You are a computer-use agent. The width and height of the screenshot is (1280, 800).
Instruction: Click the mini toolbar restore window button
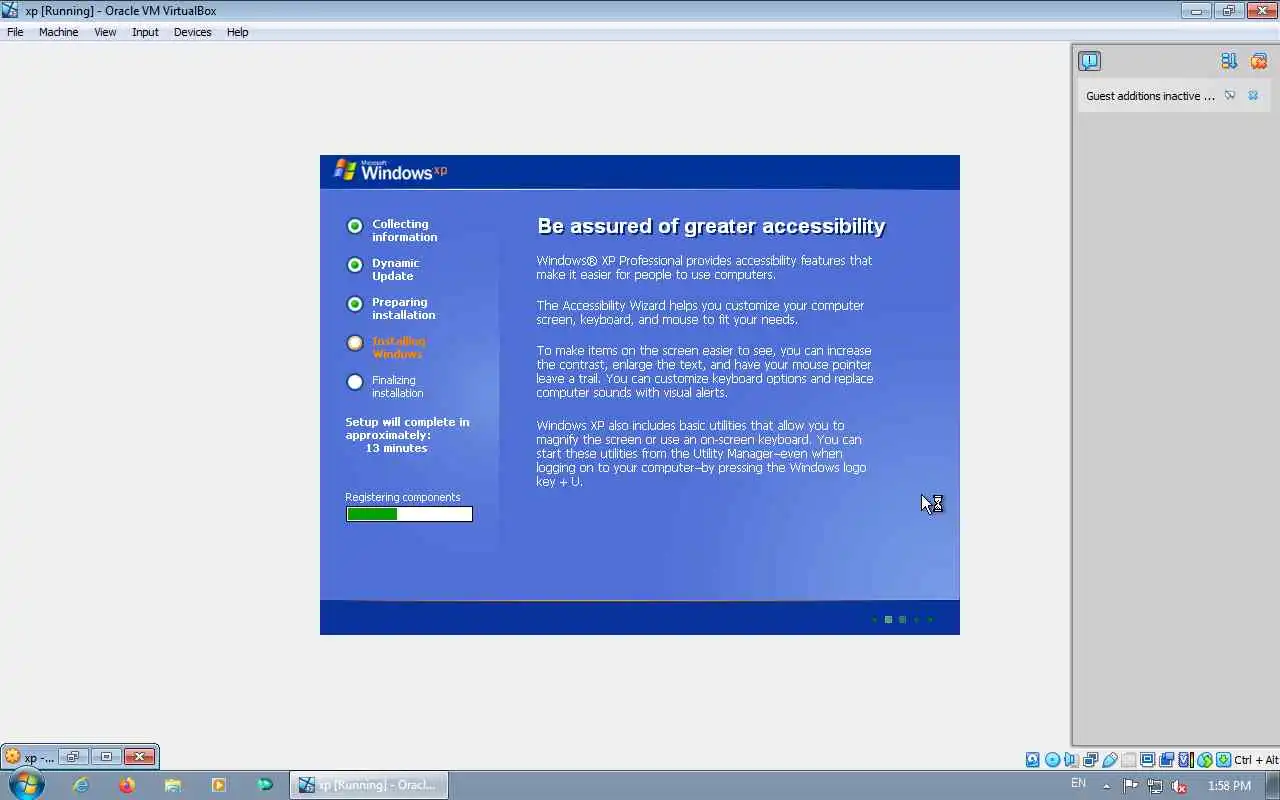[72, 757]
